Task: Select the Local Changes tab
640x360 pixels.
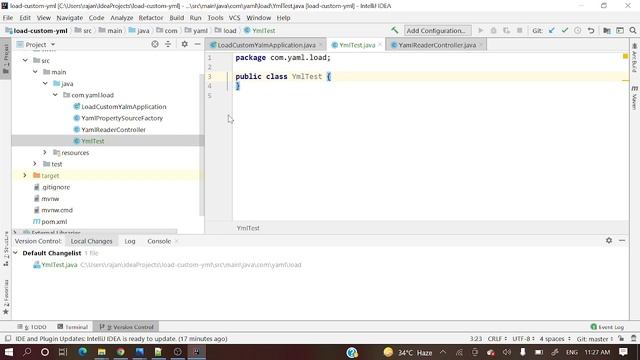Action: (91, 241)
